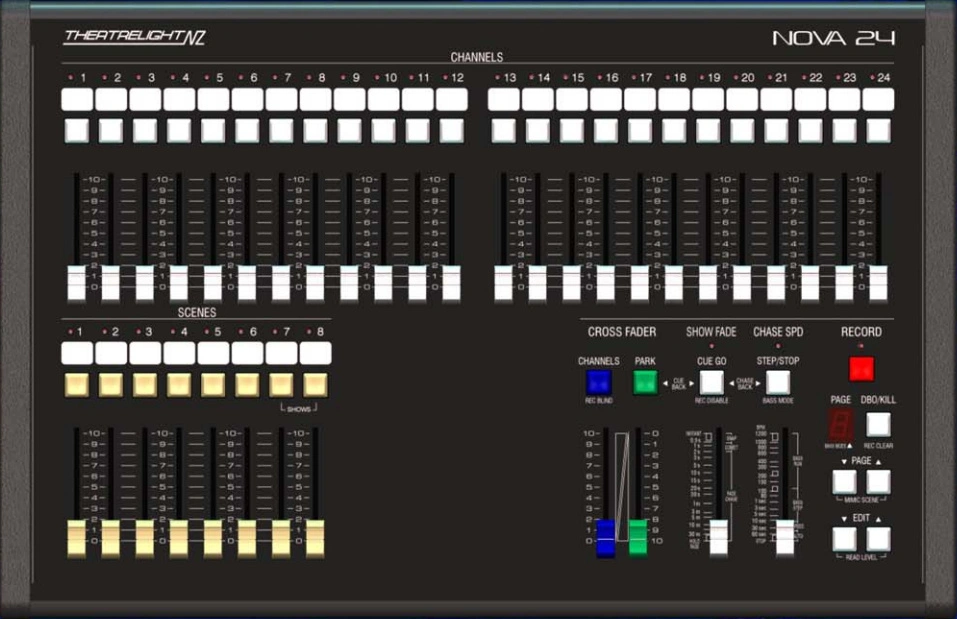Click the scene 4 white label strip
Viewport: 957px width, 619px height.
pyautogui.click(x=179, y=353)
